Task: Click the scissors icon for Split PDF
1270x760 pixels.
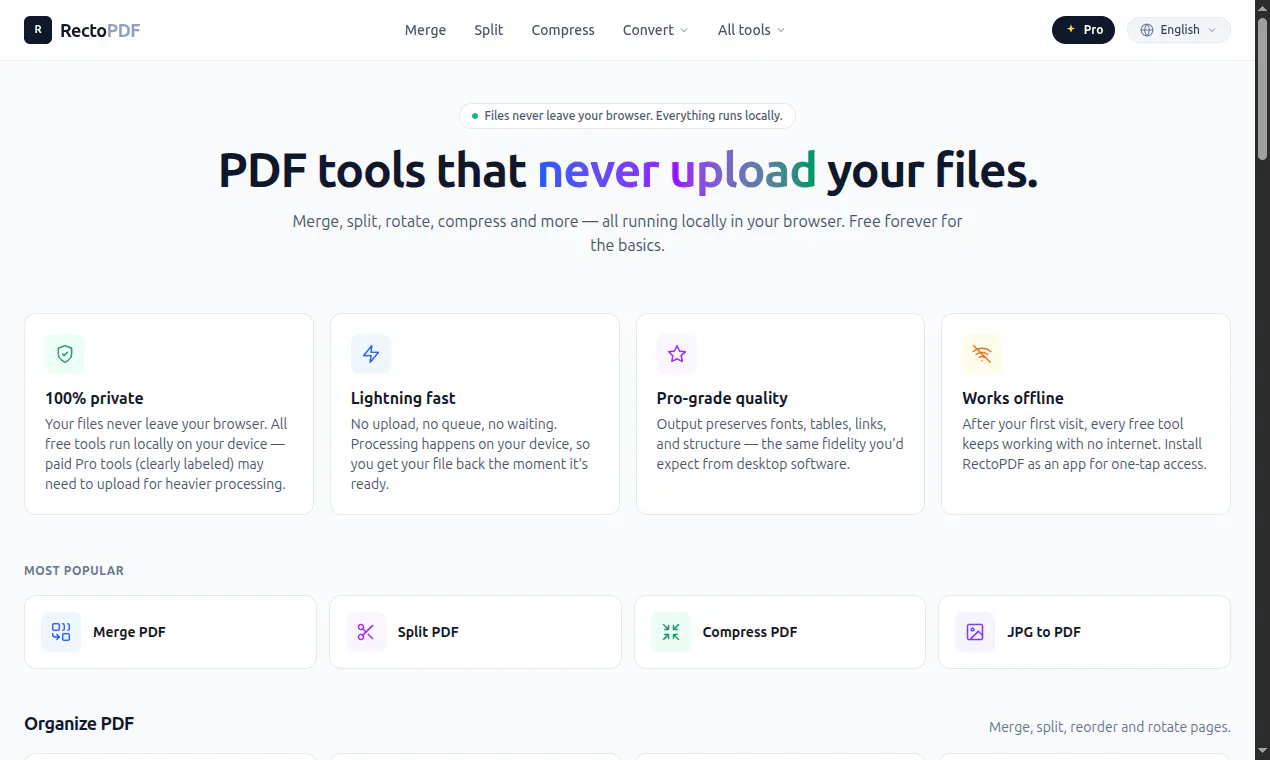Action: point(366,632)
